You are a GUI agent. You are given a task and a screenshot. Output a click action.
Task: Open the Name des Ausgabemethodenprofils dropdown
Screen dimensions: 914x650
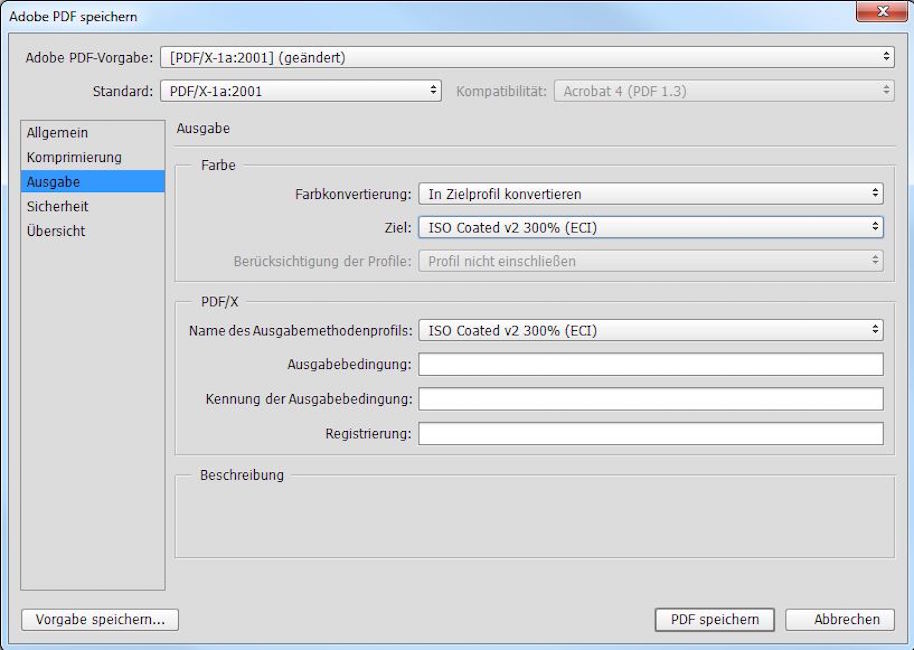pos(651,331)
